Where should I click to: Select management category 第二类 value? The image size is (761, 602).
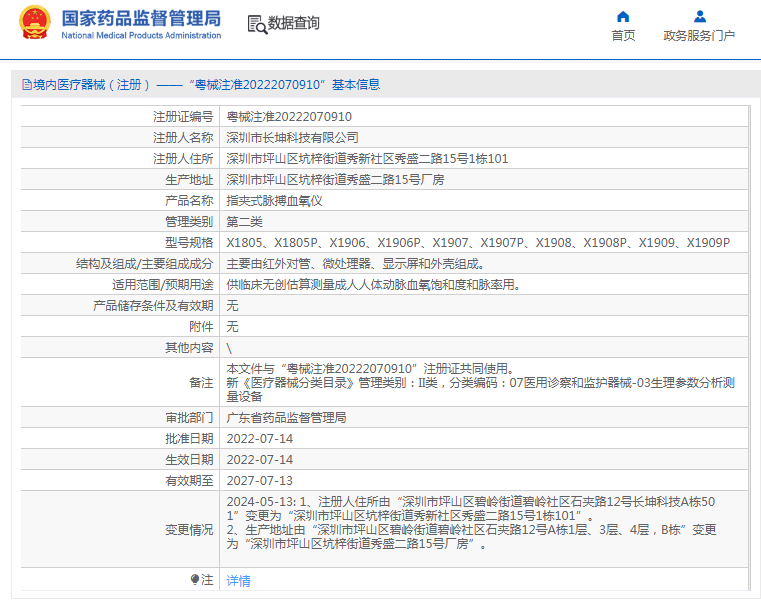(245, 222)
